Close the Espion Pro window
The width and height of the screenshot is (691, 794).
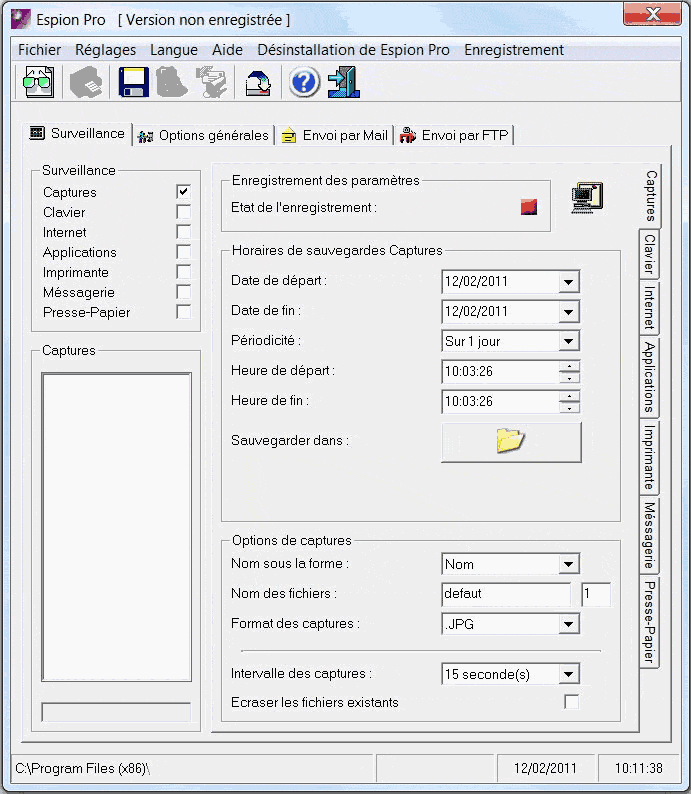coord(653,14)
